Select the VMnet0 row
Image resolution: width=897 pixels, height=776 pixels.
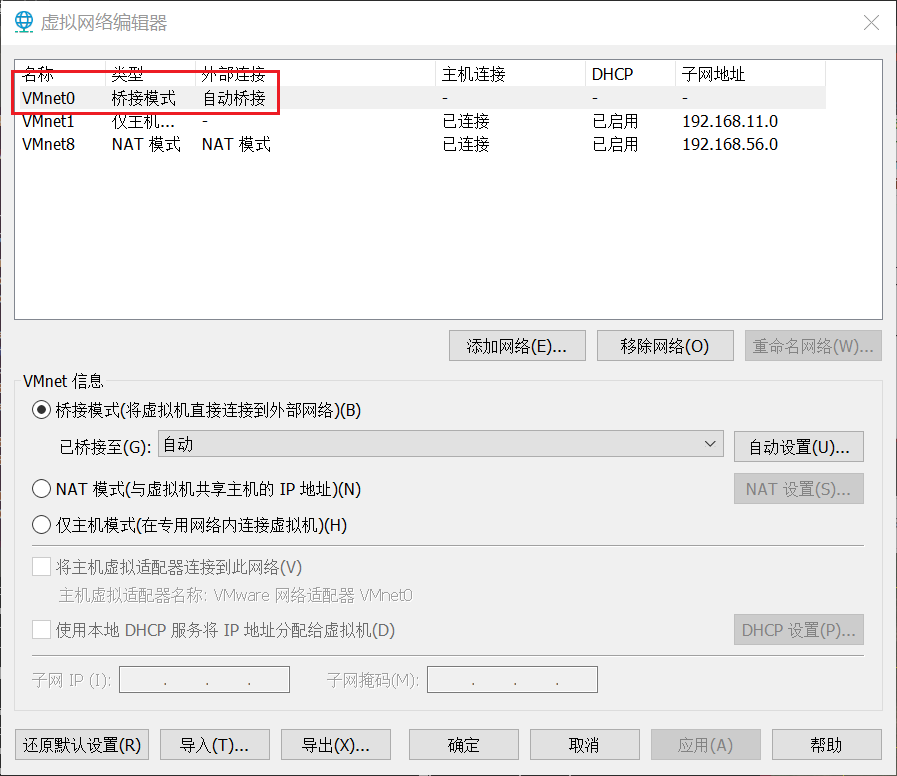(x=423, y=98)
